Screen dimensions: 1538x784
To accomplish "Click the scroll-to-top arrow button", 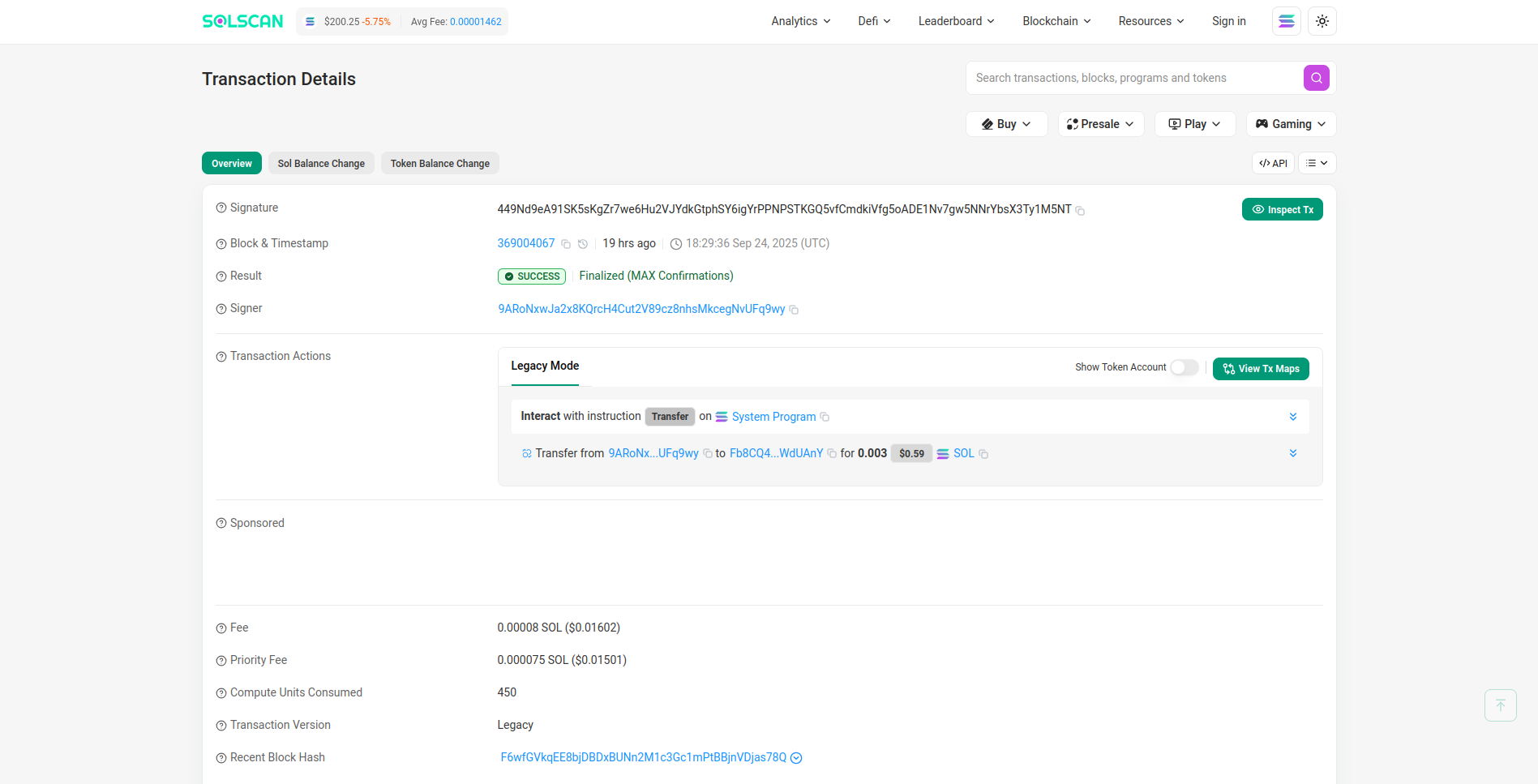I will (x=1500, y=705).
